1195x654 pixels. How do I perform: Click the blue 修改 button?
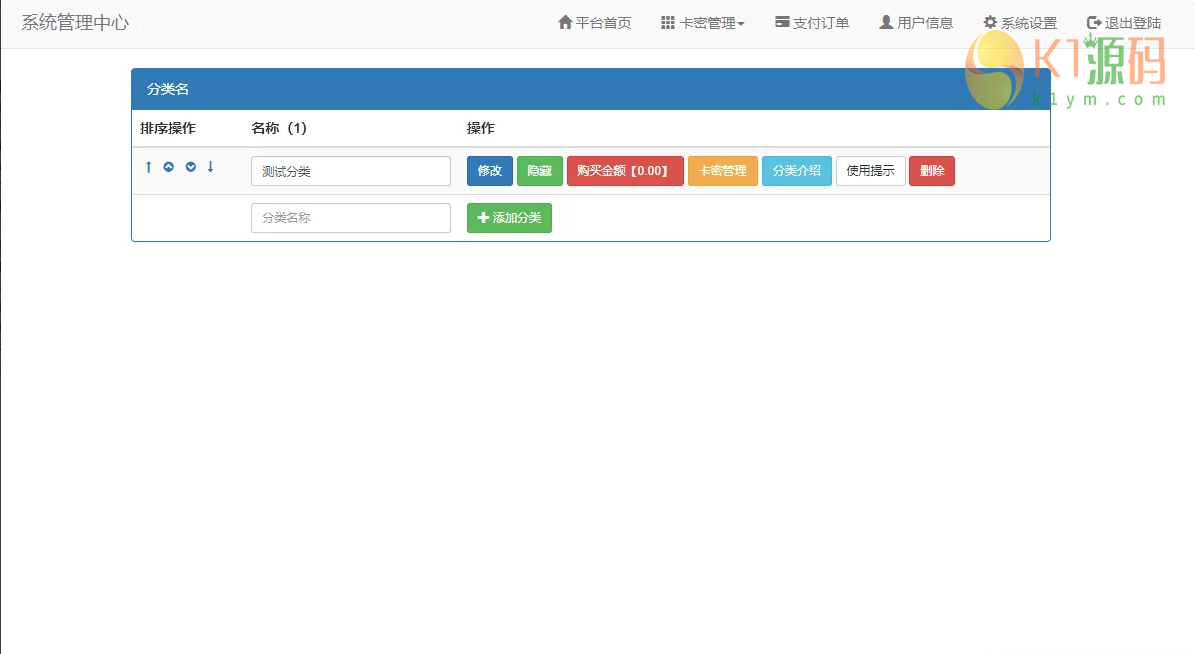489,171
